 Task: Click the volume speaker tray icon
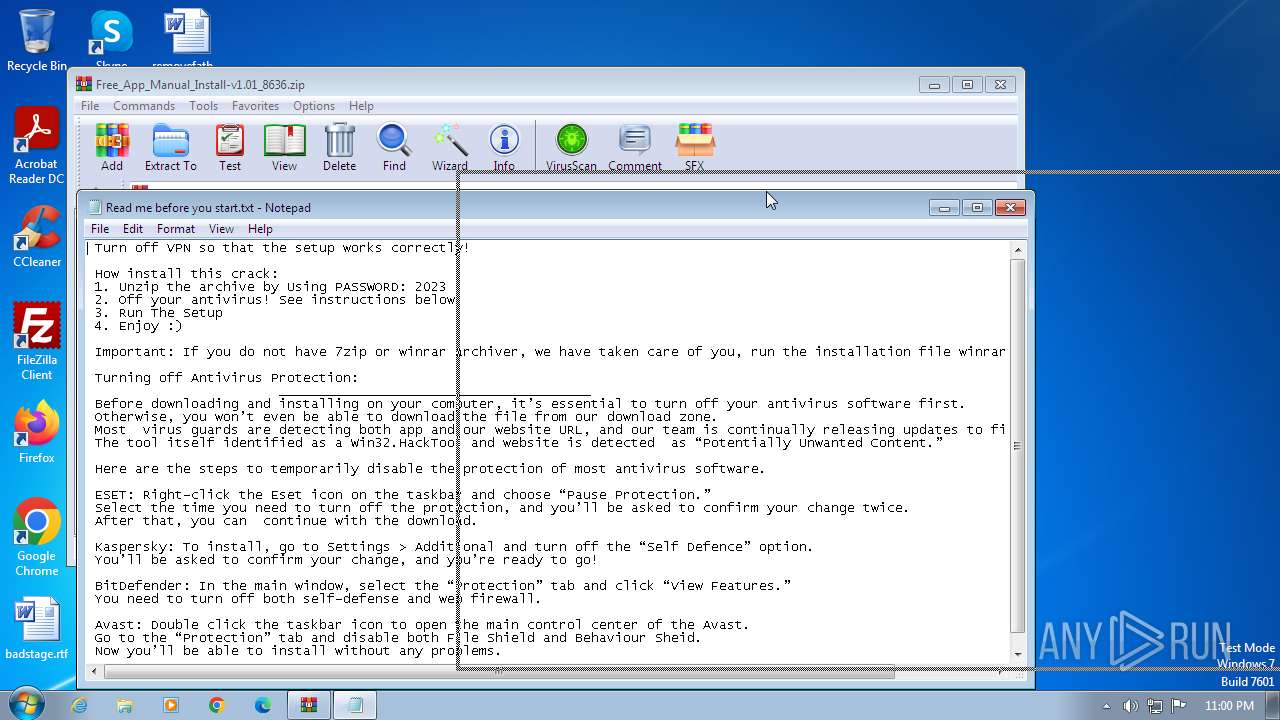(1131, 706)
